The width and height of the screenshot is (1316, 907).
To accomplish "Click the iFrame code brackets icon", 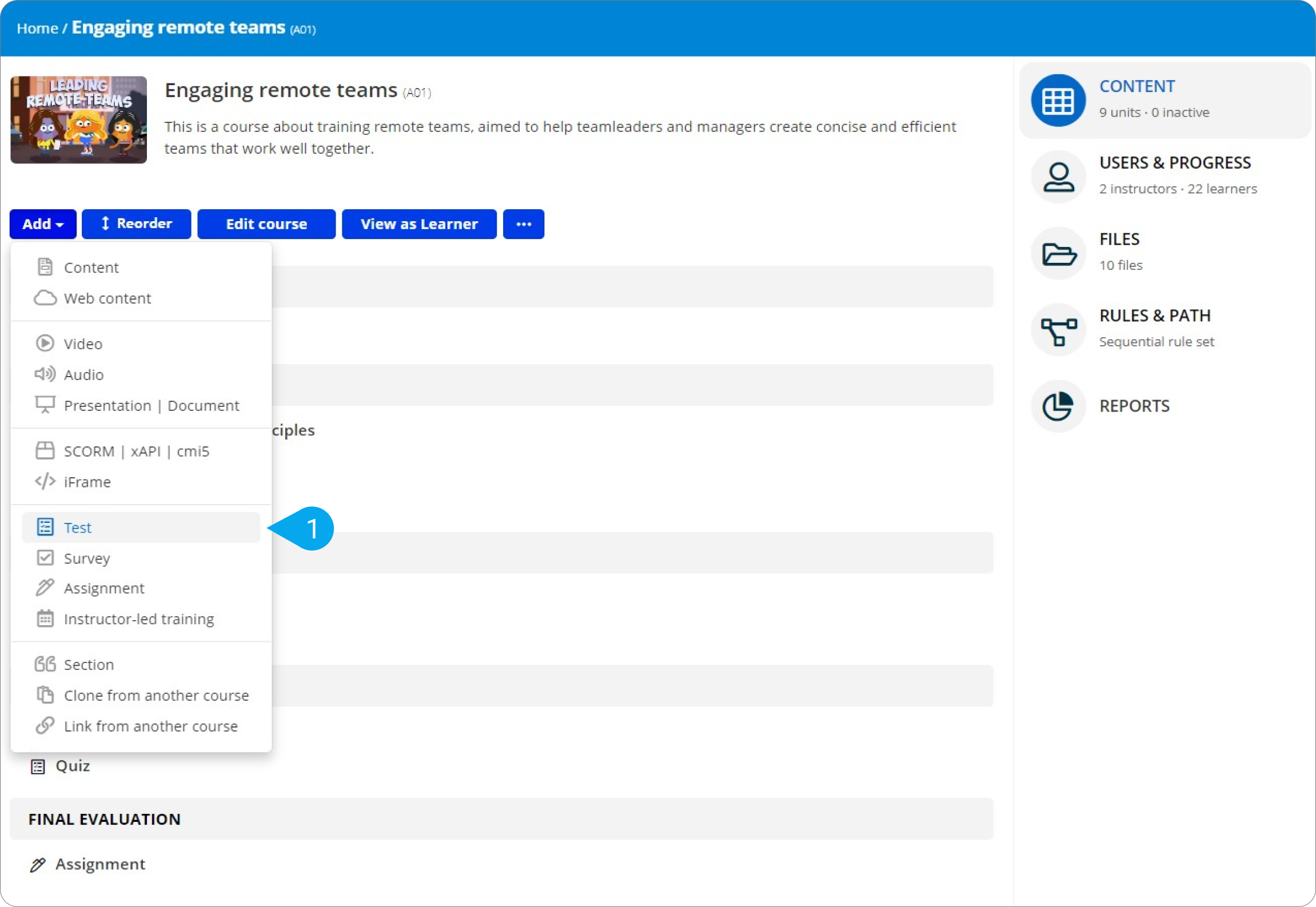I will click(45, 482).
